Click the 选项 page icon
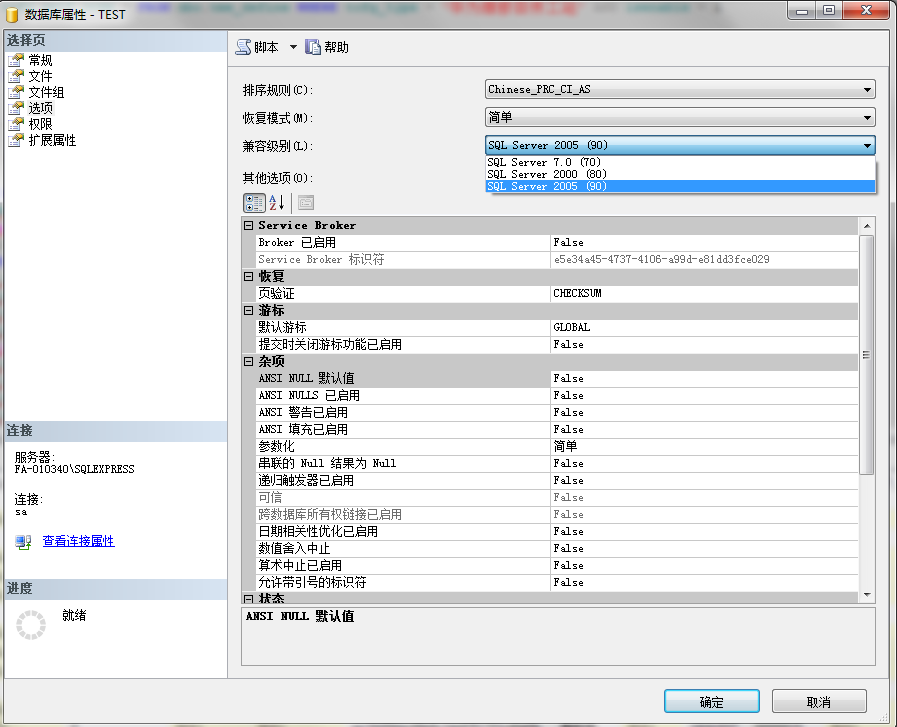The image size is (897, 727). click(16, 108)
